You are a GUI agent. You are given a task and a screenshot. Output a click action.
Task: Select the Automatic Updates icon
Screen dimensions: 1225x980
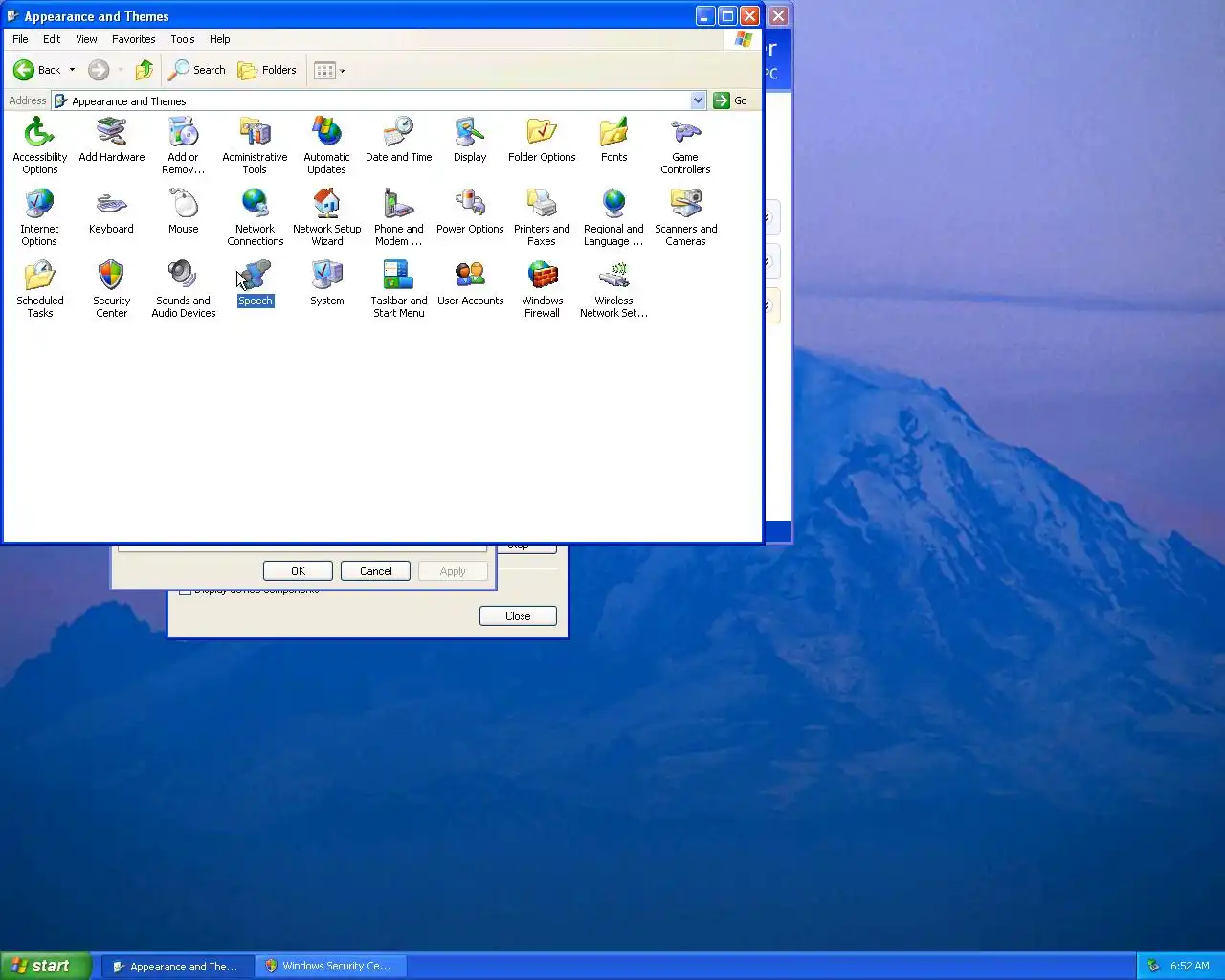pos(326,145)
